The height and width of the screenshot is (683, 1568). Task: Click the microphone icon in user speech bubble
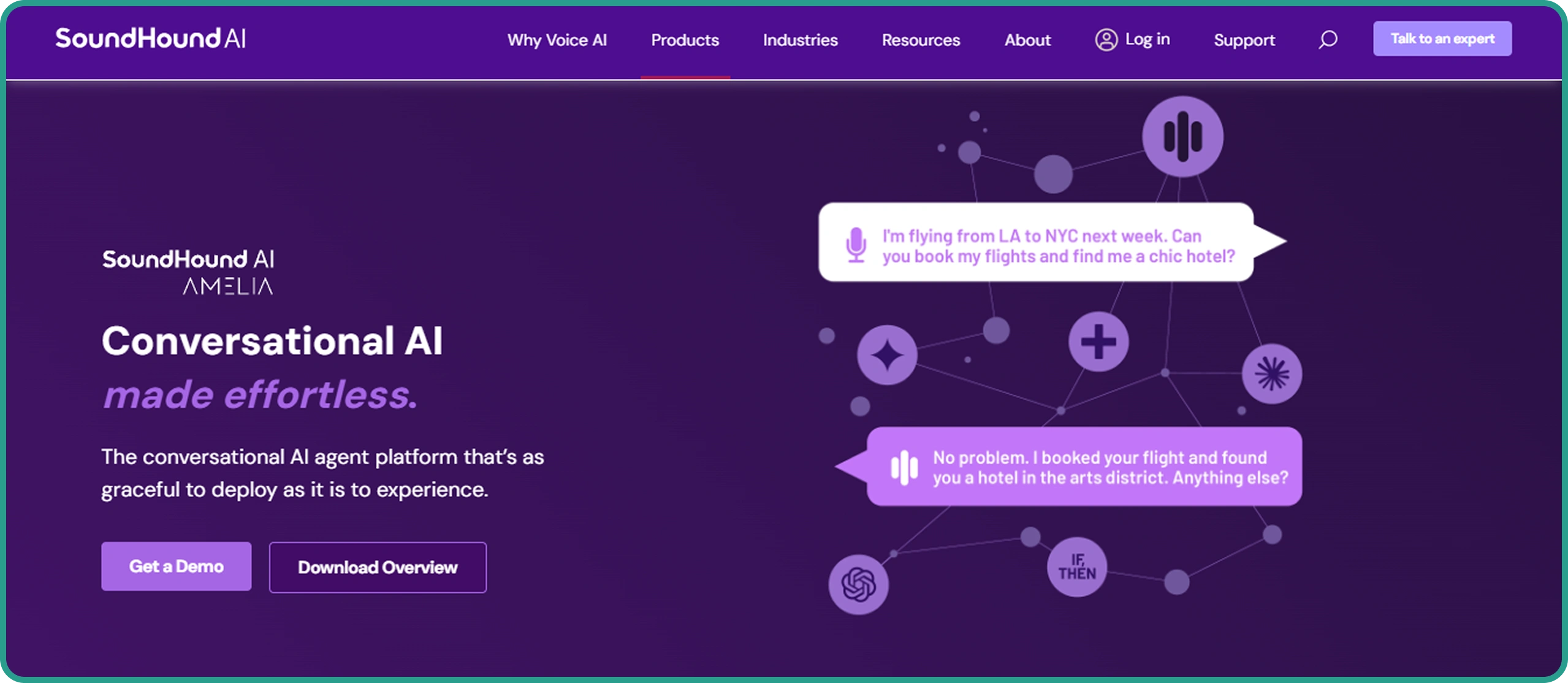856,245
